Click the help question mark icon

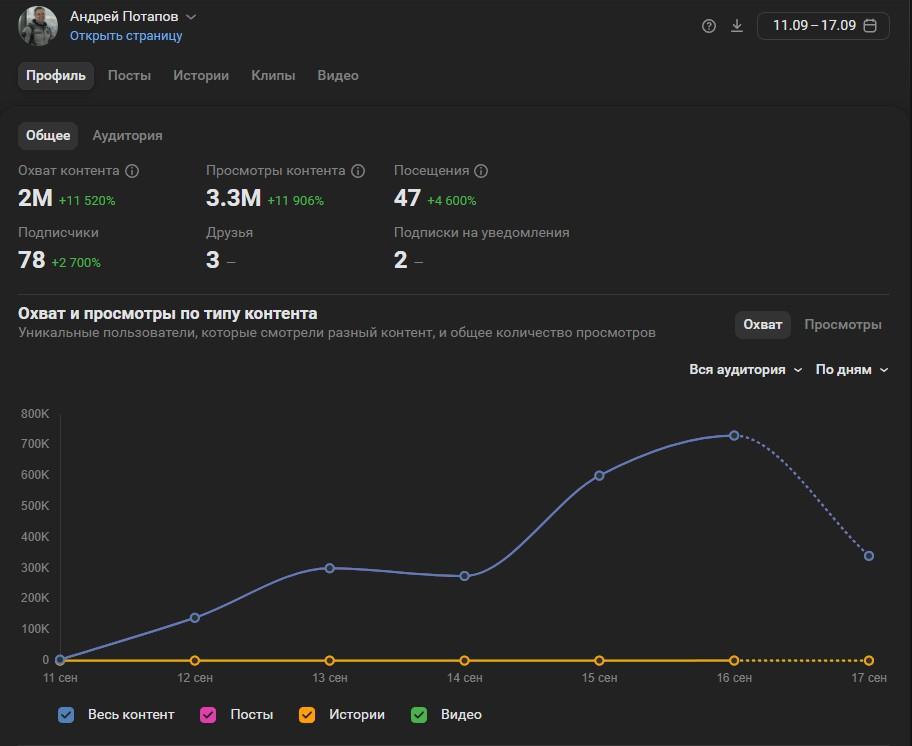[708, 26]
